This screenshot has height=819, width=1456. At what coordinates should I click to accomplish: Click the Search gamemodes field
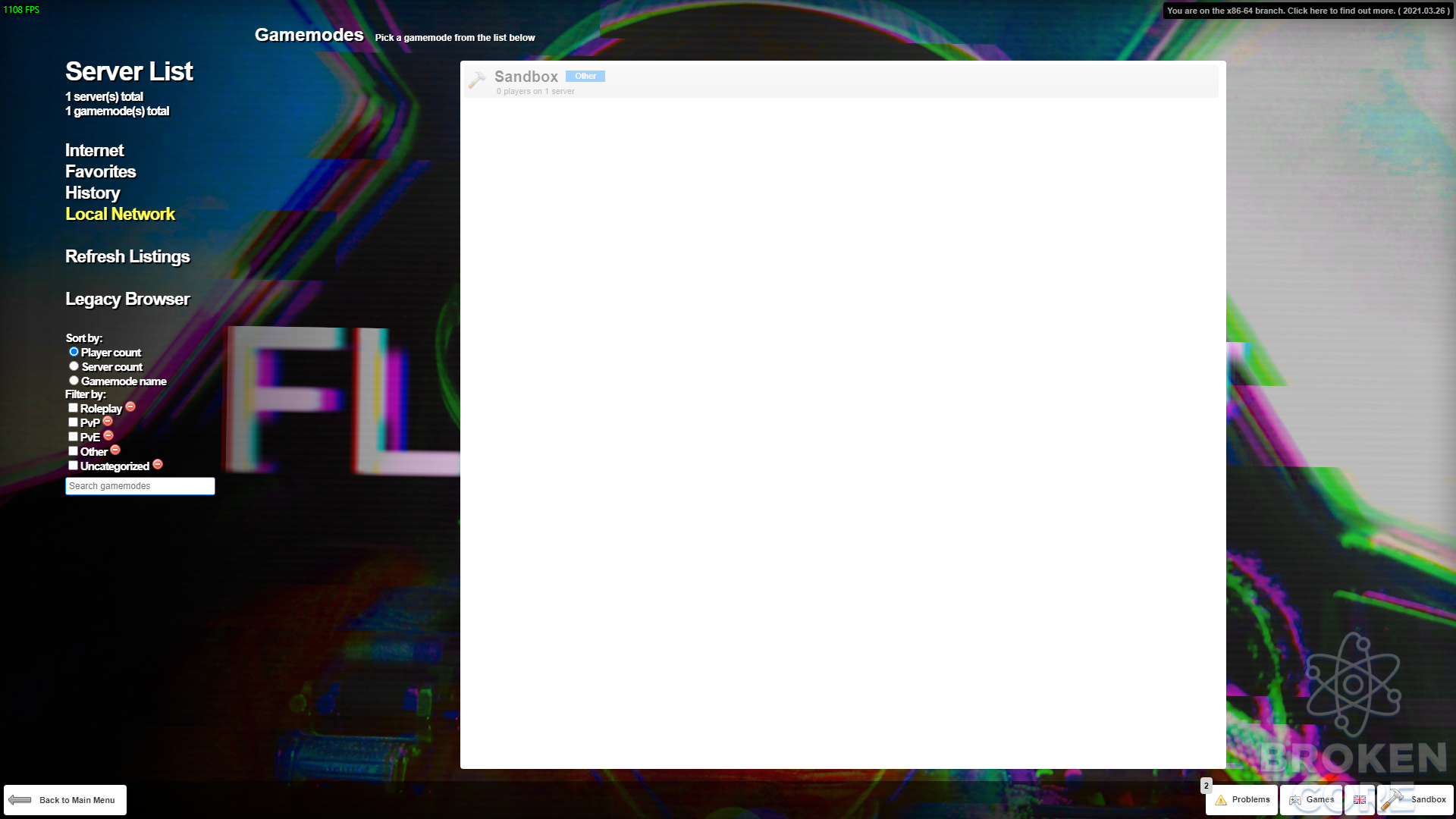140,486
